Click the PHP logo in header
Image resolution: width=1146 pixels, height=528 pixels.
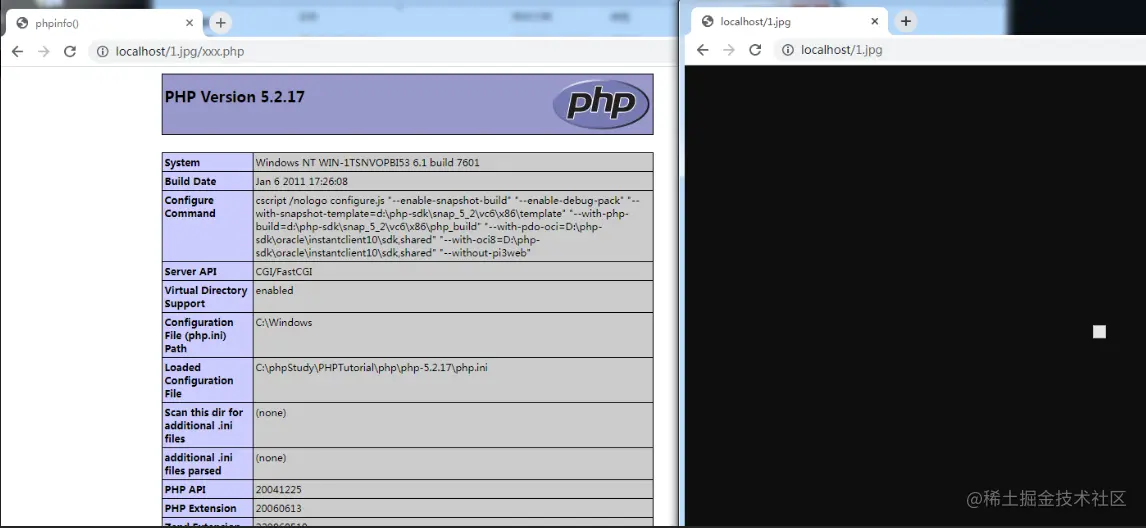click(x=601, y=105)
